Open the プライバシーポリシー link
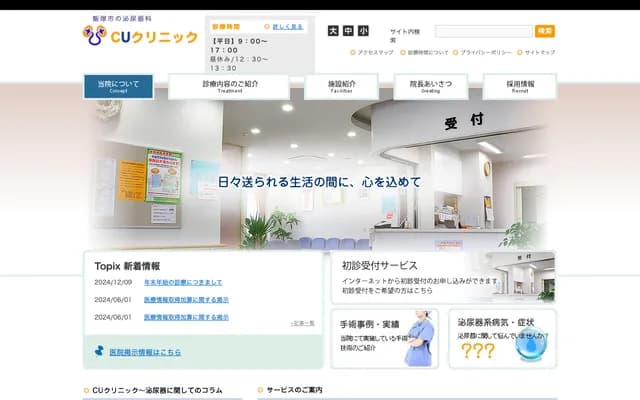Image resolution: width=640 pixels, height=400 pixels. [485, 52]
